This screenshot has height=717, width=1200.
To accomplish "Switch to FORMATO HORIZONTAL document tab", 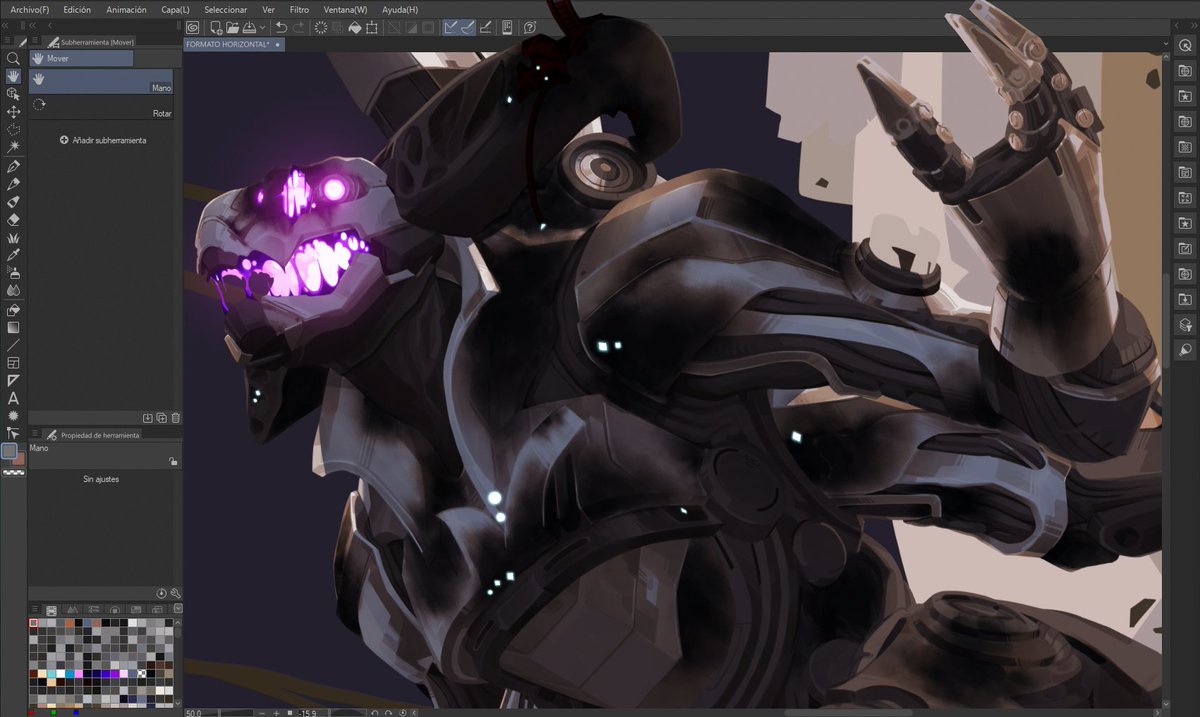I will point(234,44).
